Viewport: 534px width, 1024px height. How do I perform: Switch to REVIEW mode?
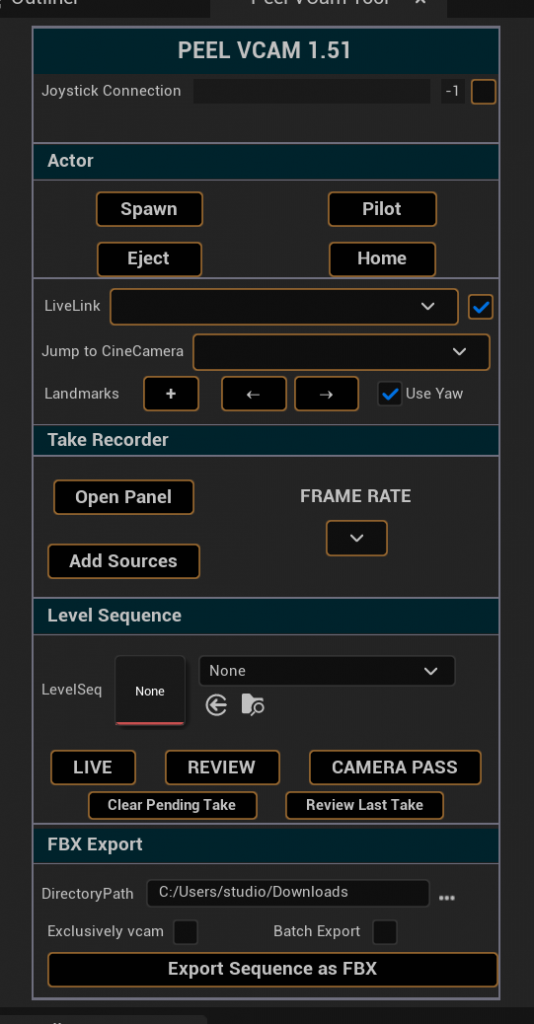[222, 767]
